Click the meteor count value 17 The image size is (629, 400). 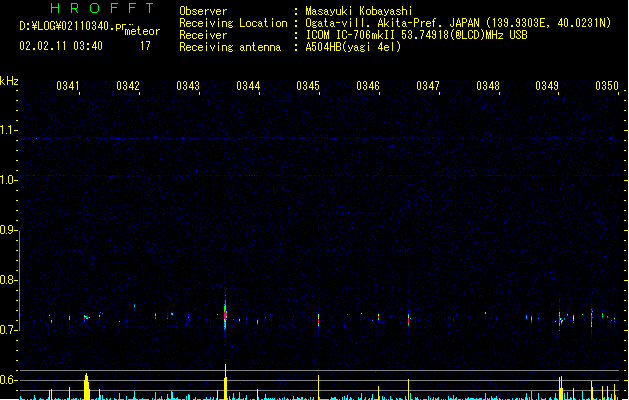(x=145, y=46)
